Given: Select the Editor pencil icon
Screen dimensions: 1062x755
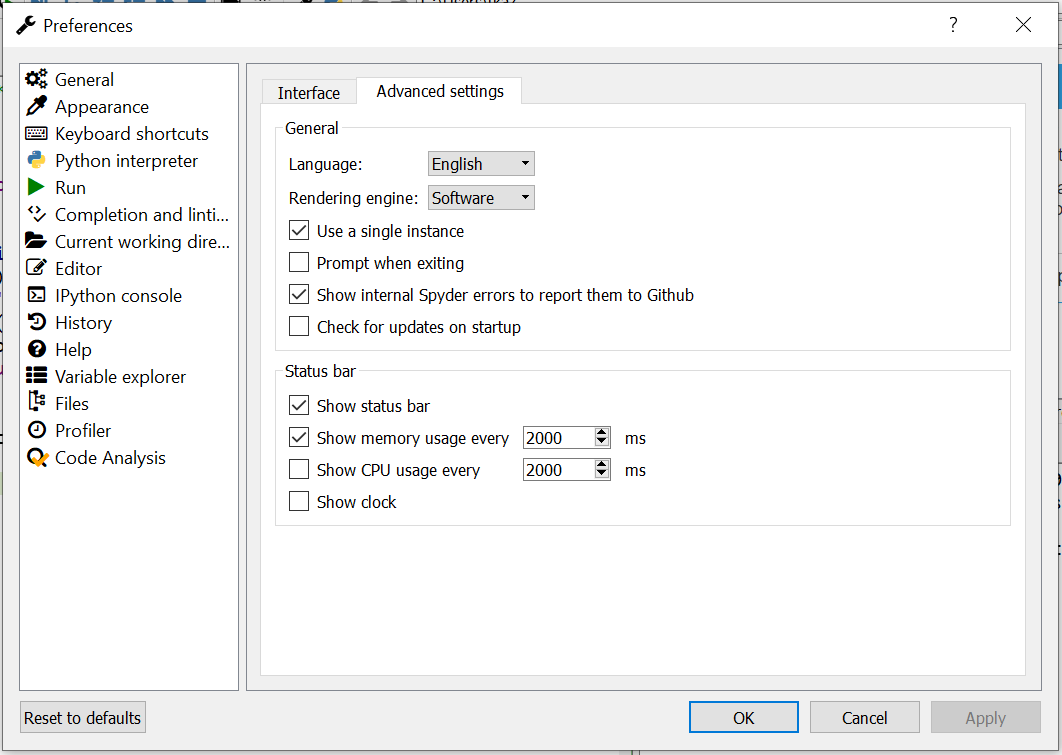Looking at the screenshot, I should coord(36,269).
